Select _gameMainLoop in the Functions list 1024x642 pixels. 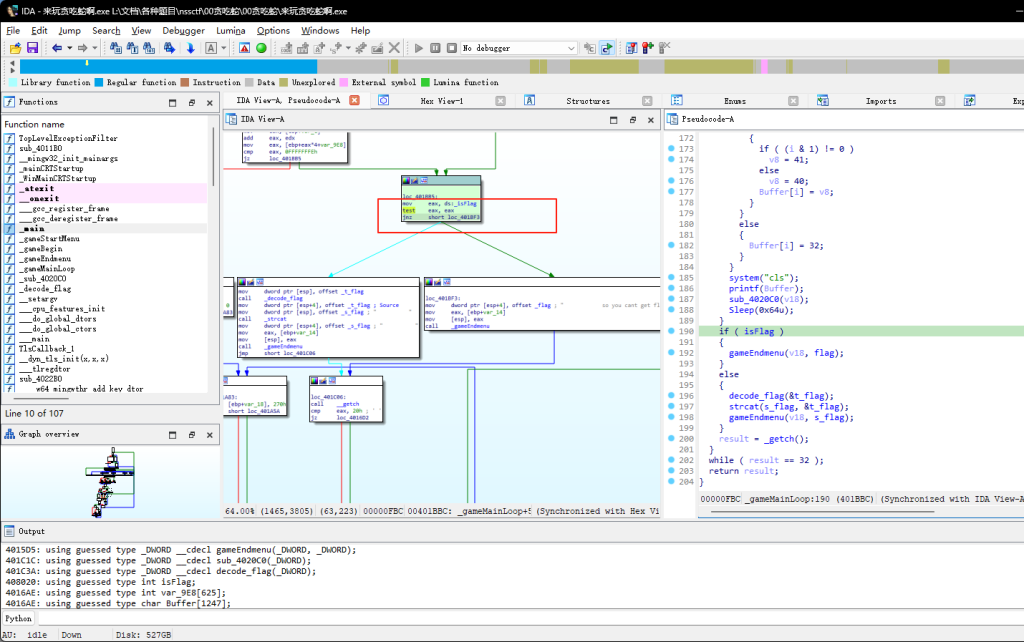[x=47, y=268]
